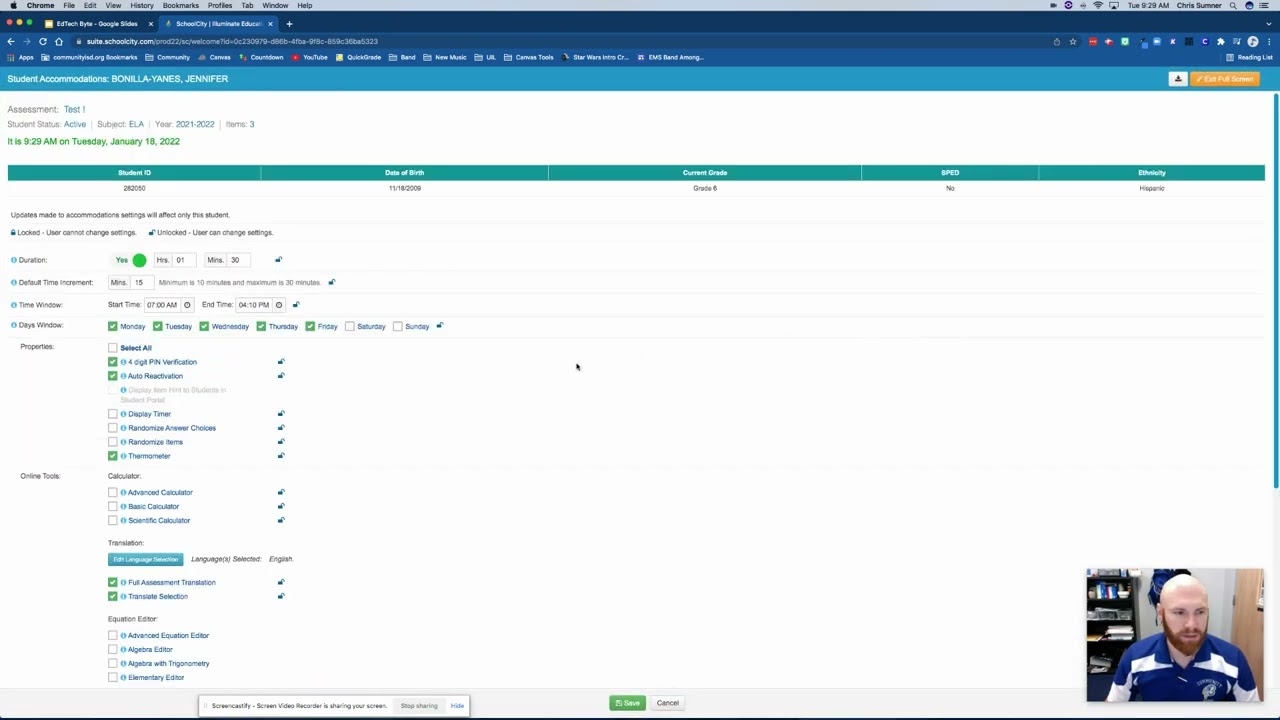Click info icon beside Days Window label
The image size is (1280, 720).
pyautogui.click(x=14, y=325)
